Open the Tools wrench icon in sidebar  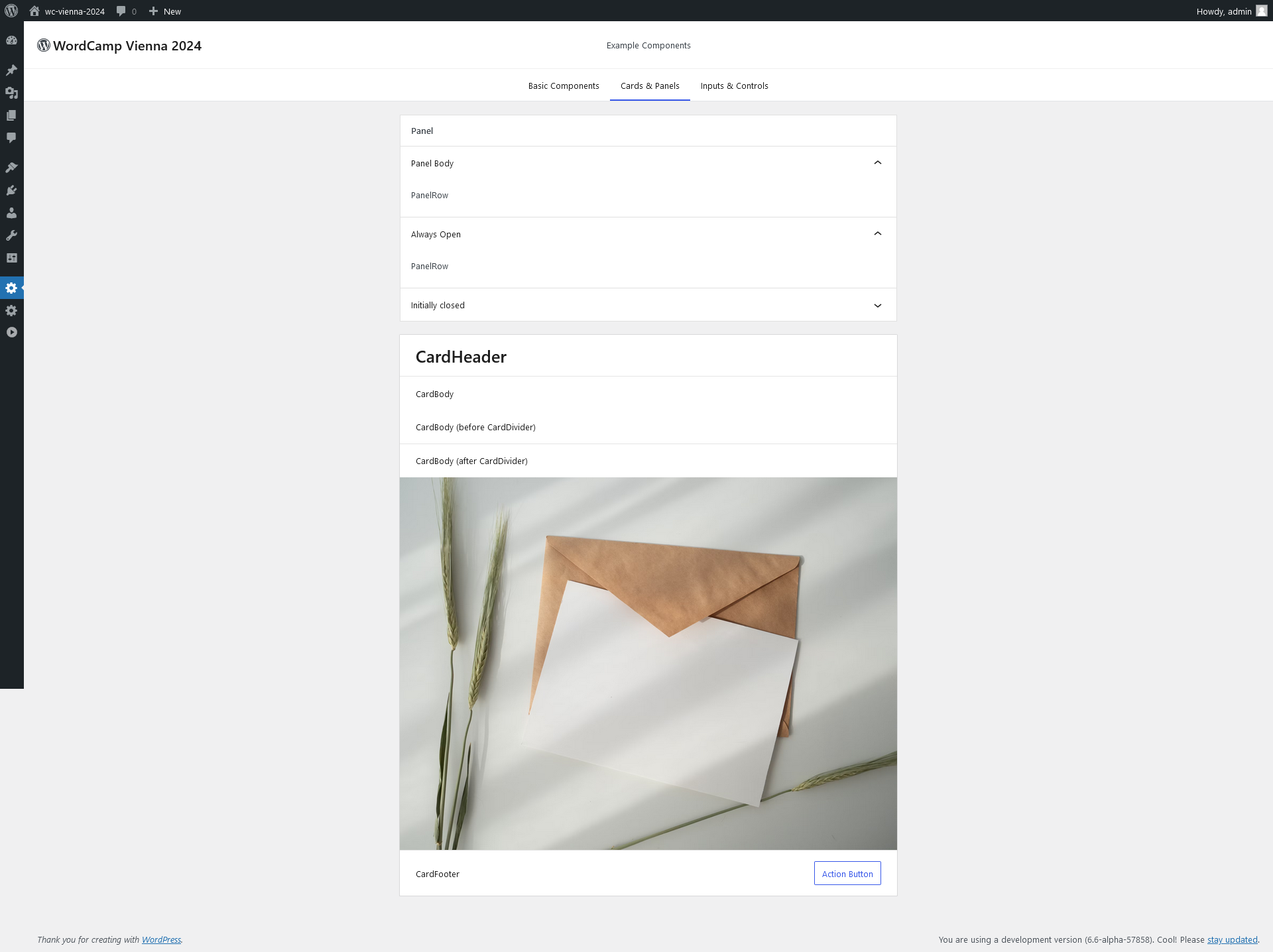tap(11, 235)
